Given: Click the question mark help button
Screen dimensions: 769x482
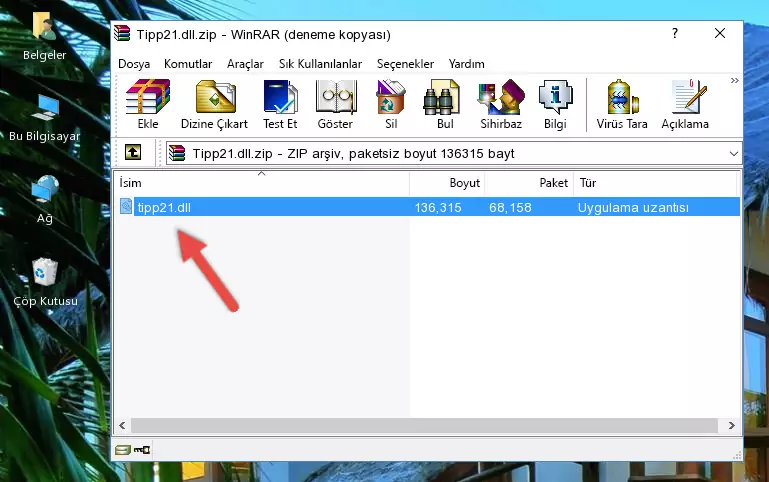Looking at the screenshot, I should 675,33.
